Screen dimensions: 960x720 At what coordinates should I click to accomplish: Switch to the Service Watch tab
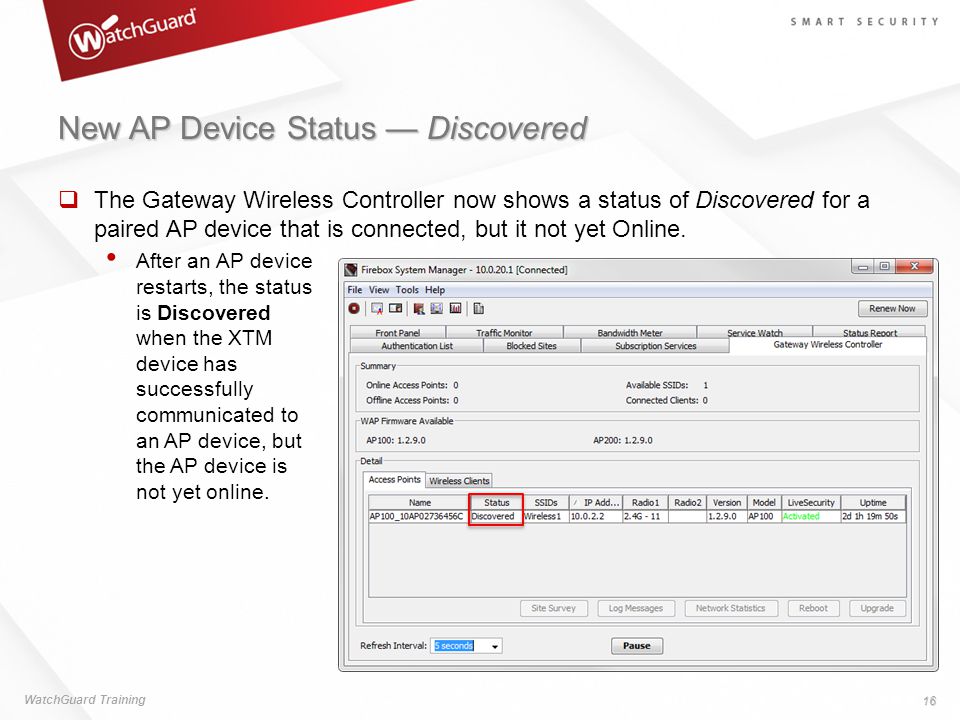click(755, 332)
